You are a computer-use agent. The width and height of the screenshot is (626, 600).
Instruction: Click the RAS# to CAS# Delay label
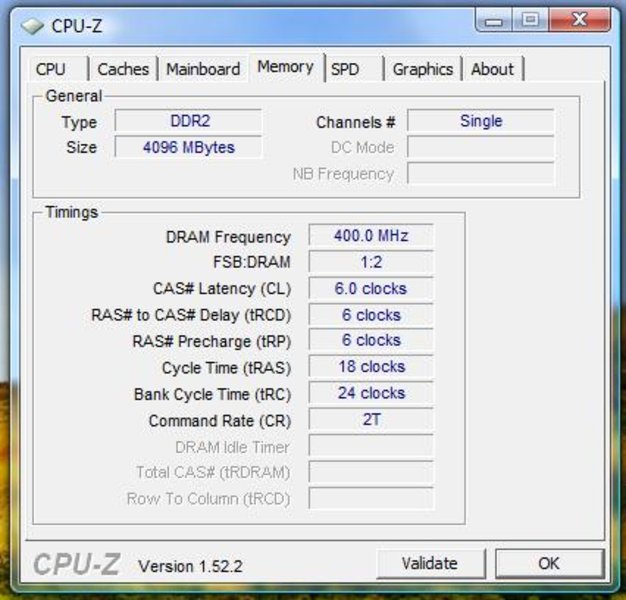pos(191,315)
